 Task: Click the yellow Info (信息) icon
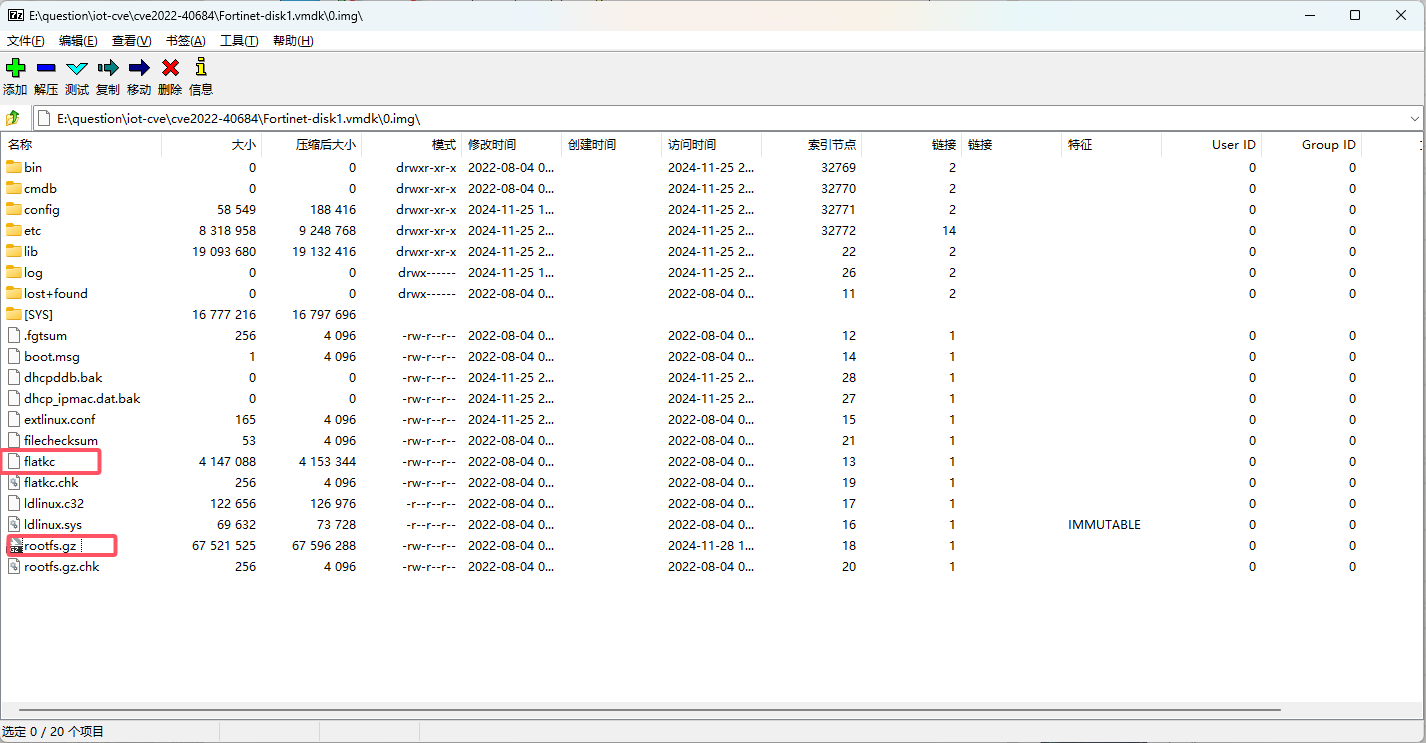201,68
